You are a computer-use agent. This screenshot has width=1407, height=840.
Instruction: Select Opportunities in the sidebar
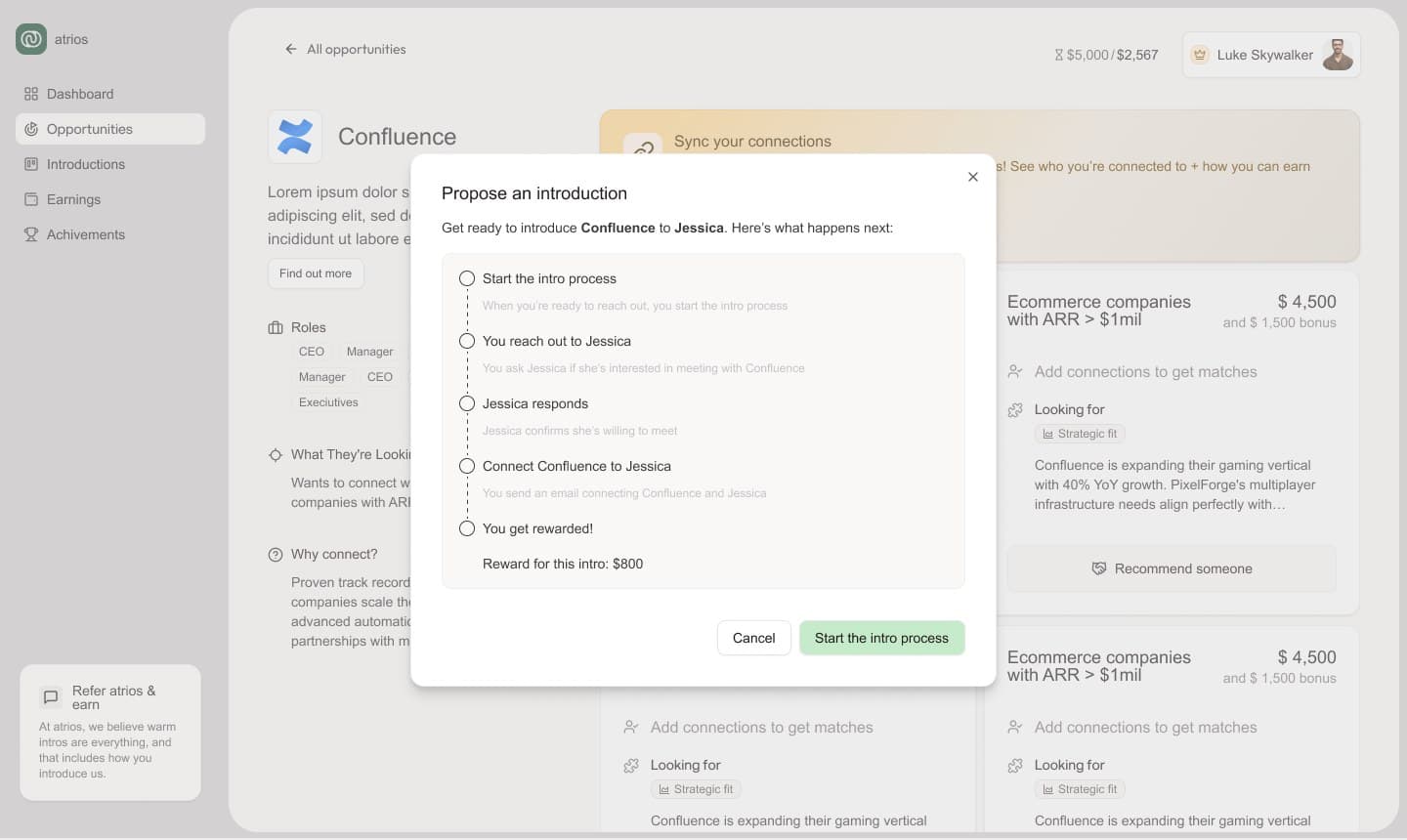click(x=110, y=129)
